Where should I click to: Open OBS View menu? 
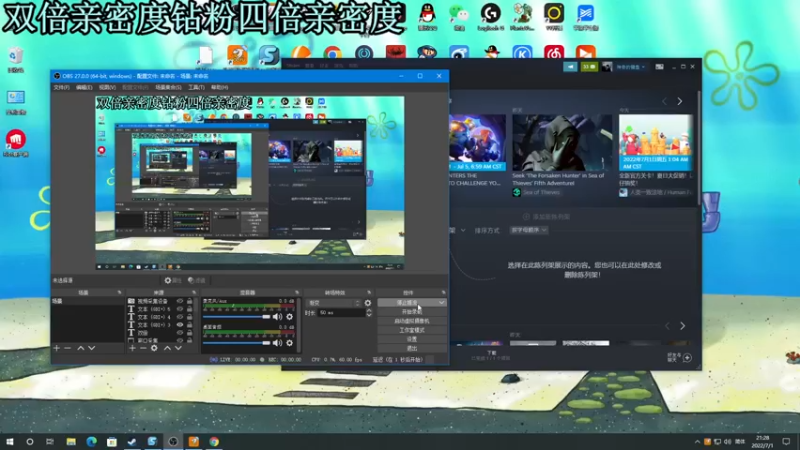[x=107, y=87]
